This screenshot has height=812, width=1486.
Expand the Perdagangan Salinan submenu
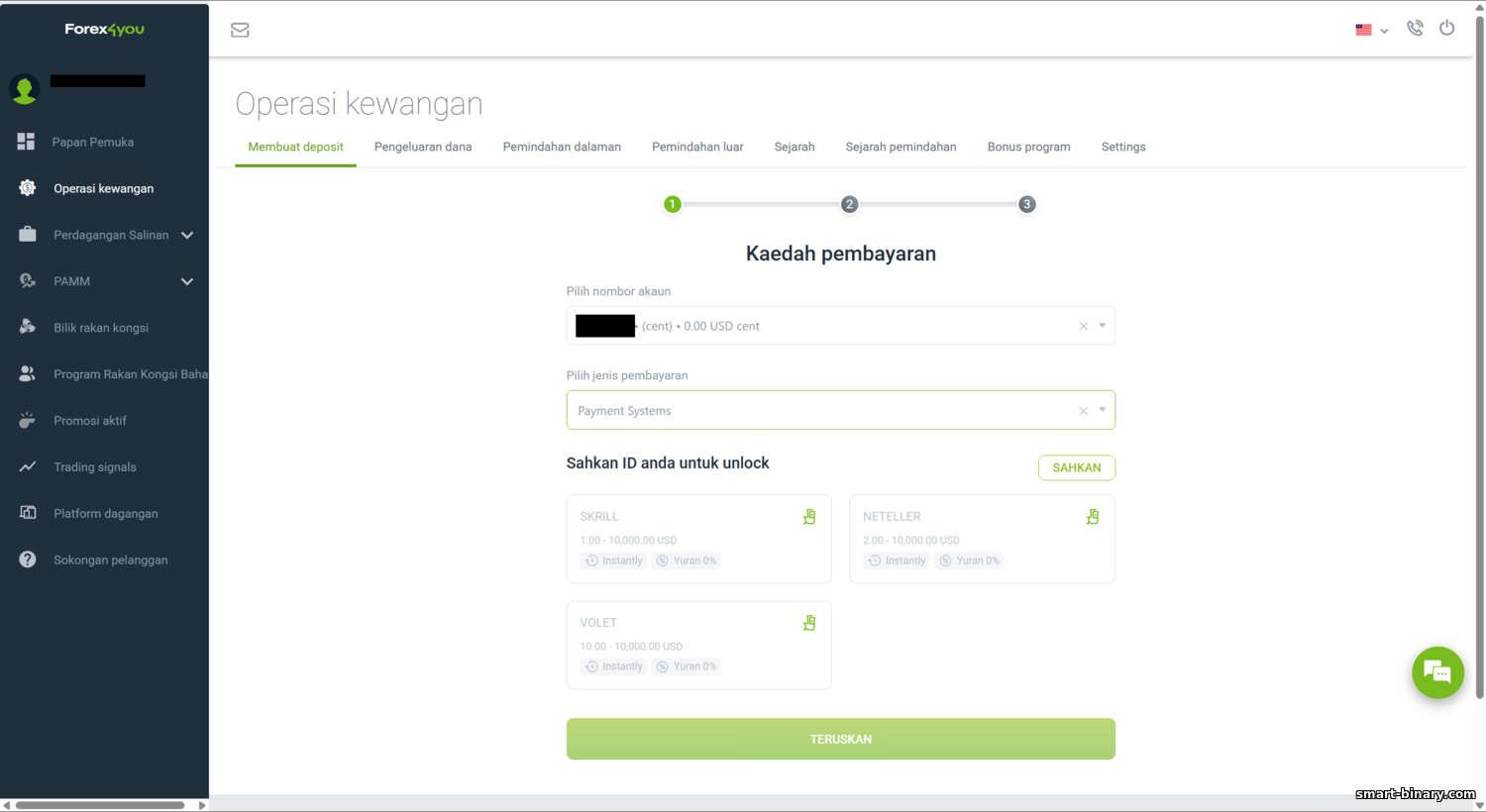pyautogui.click(x=187, y=235)
